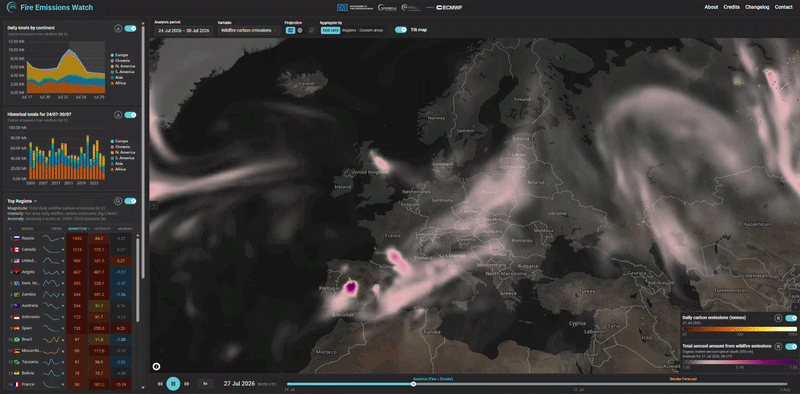The height and width of the screenshot is (394, 800).
Task: Pause the timeline animation
Action: tap(173, 383)
